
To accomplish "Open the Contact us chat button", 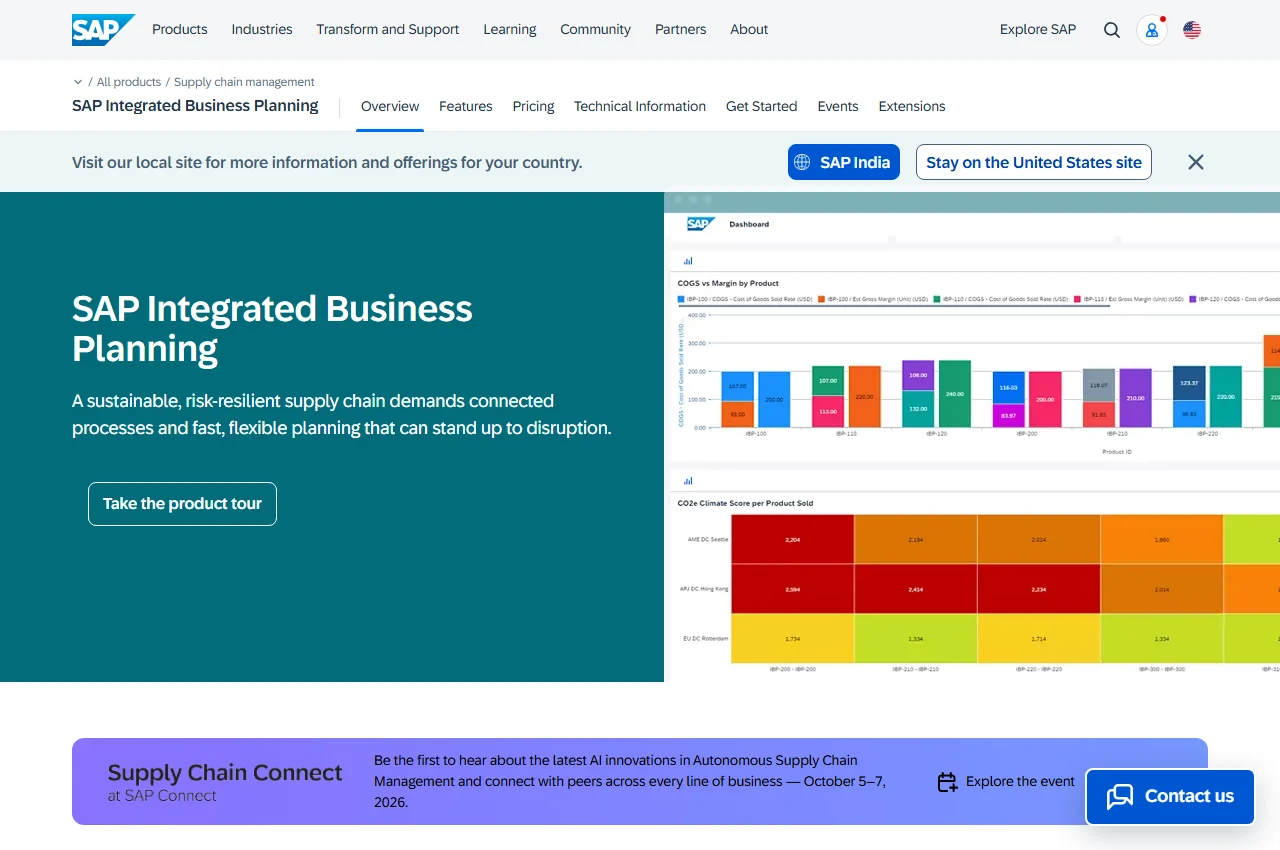I will (1170, 796).
